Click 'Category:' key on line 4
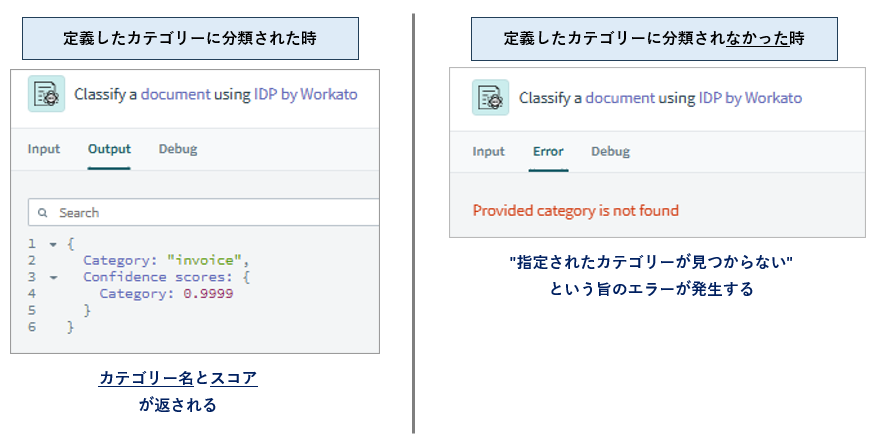 tap(137, 293)
